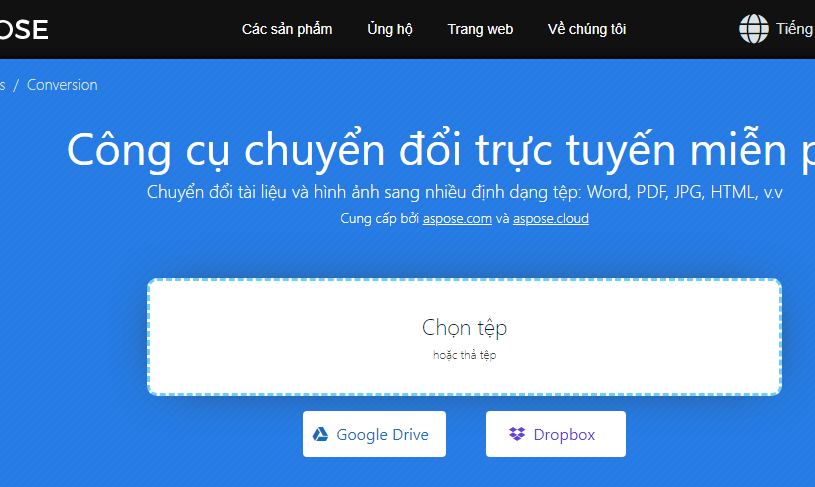Follow the aspose.com link

click(457, 218)
